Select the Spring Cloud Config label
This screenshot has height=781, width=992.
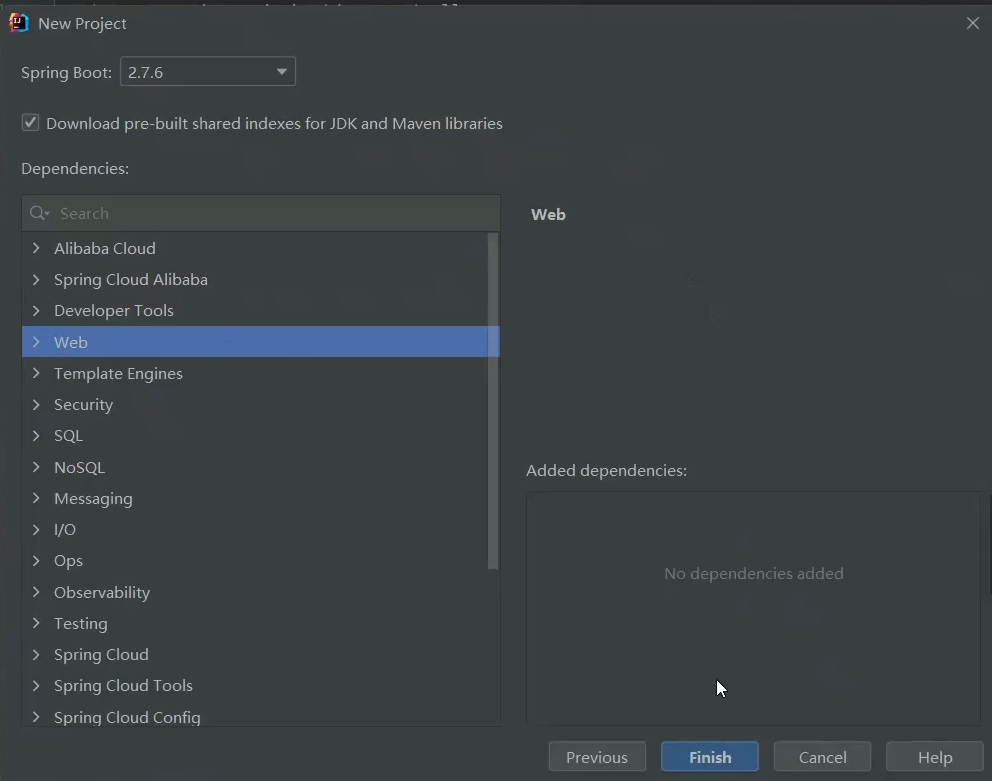coord(127,717)
